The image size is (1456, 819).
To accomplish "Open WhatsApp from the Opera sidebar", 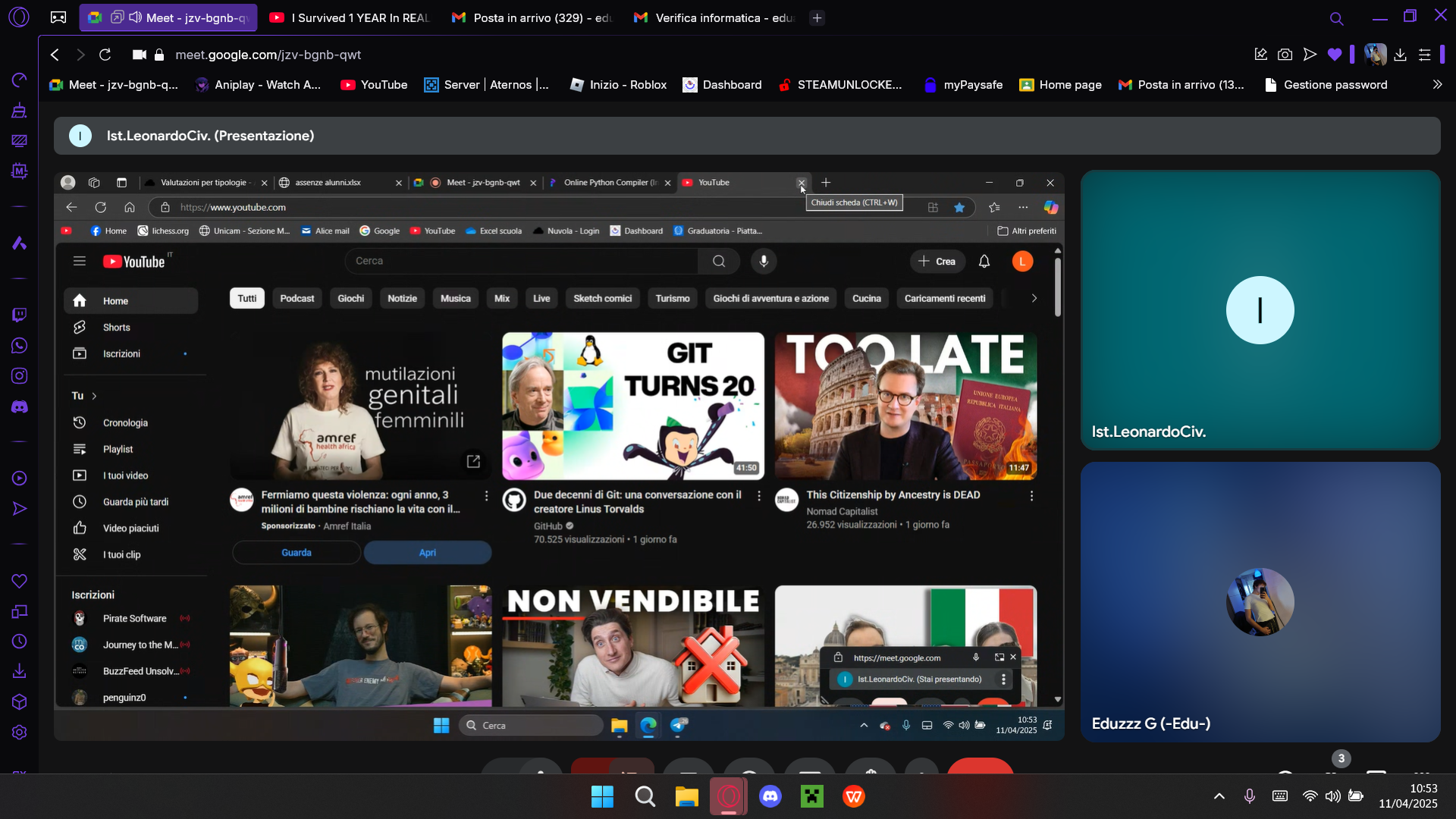I will click(x=20, y=346).
